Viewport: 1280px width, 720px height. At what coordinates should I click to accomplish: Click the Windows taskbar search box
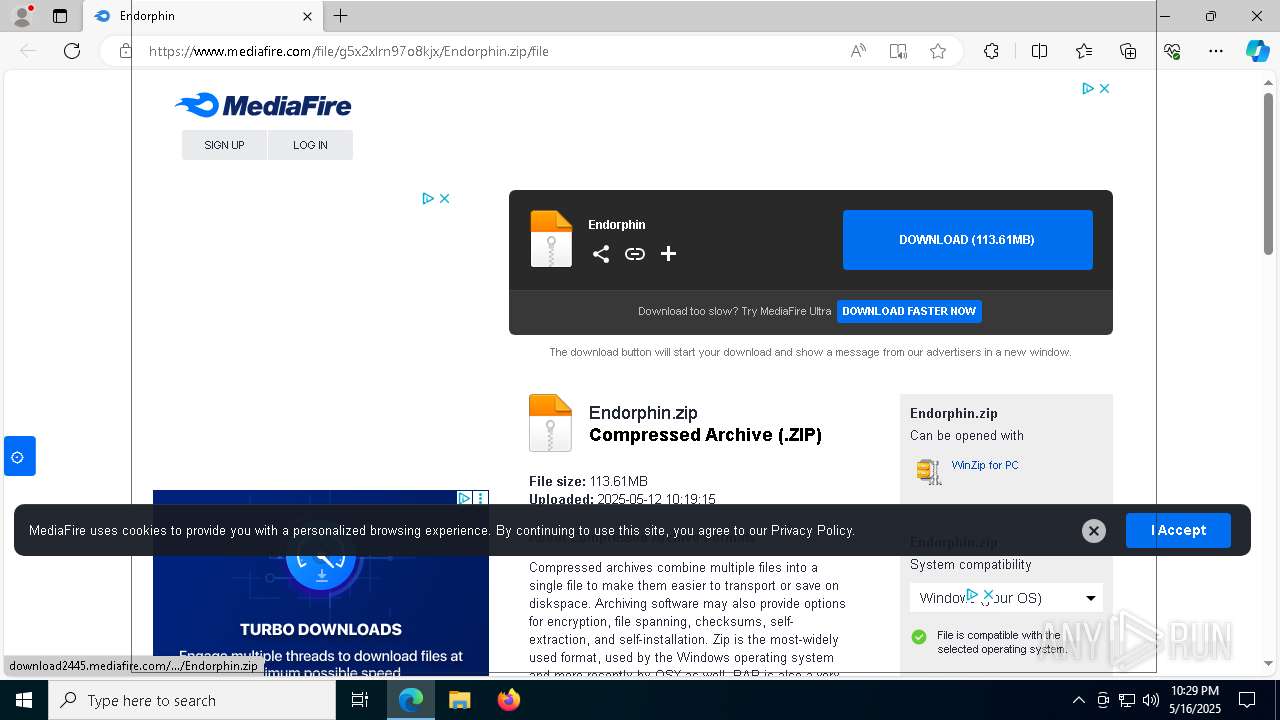(x=192, y=700)
